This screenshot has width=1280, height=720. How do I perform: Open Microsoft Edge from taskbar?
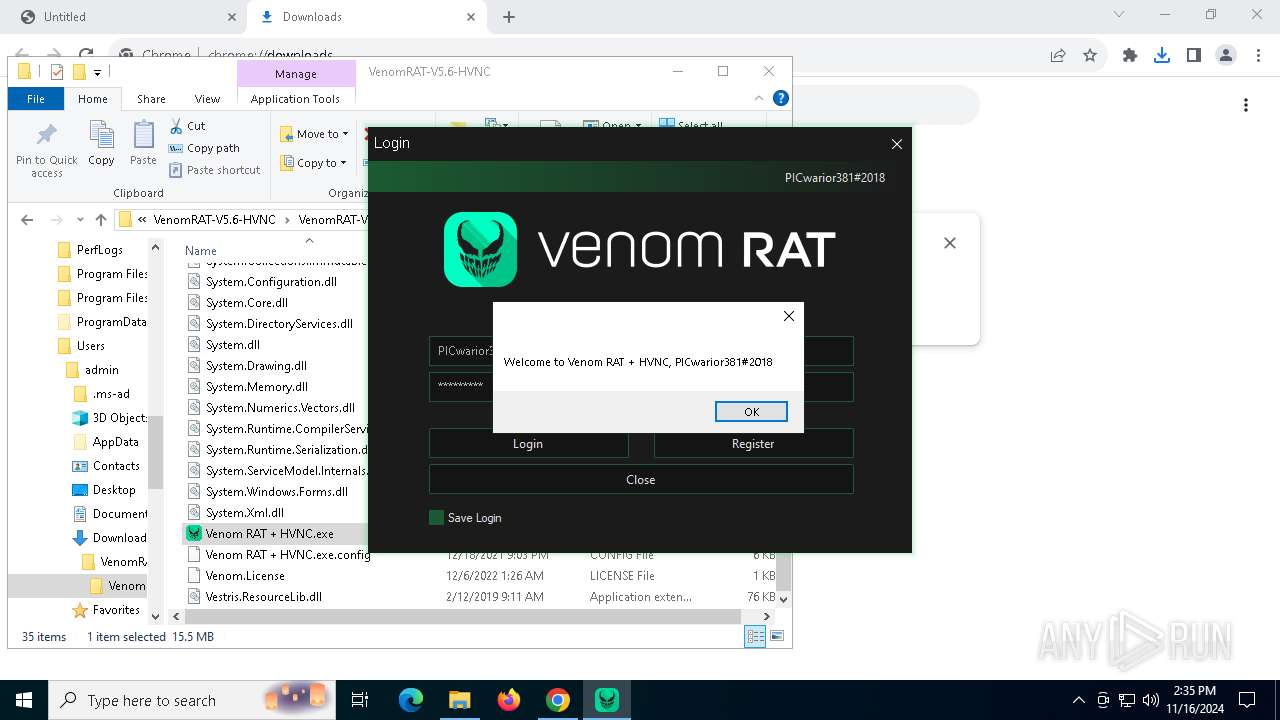(411, 700)
